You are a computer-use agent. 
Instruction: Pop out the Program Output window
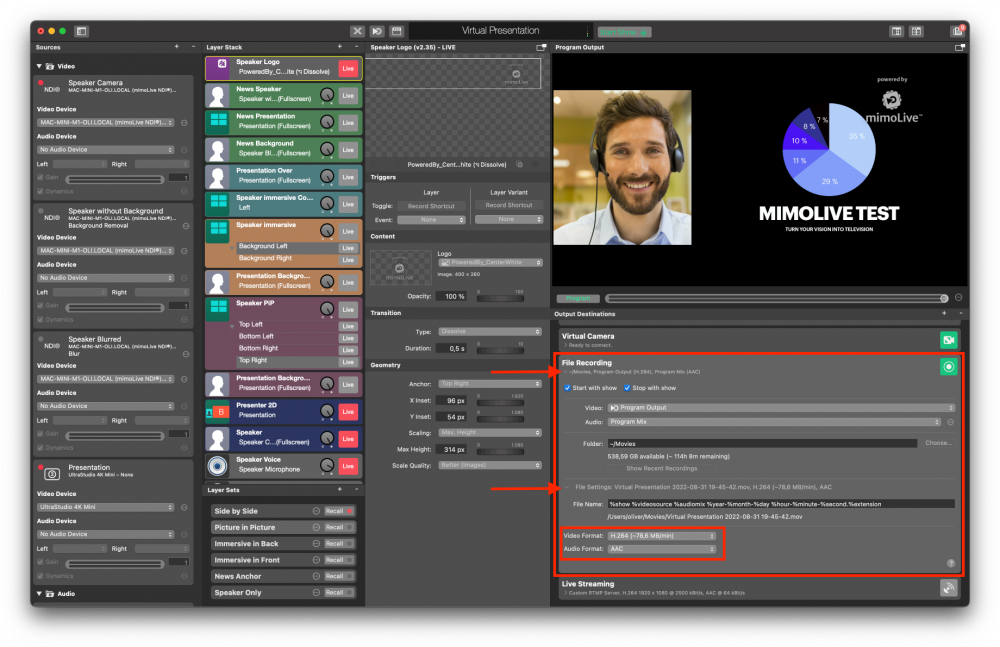click(x=959, y=47)
